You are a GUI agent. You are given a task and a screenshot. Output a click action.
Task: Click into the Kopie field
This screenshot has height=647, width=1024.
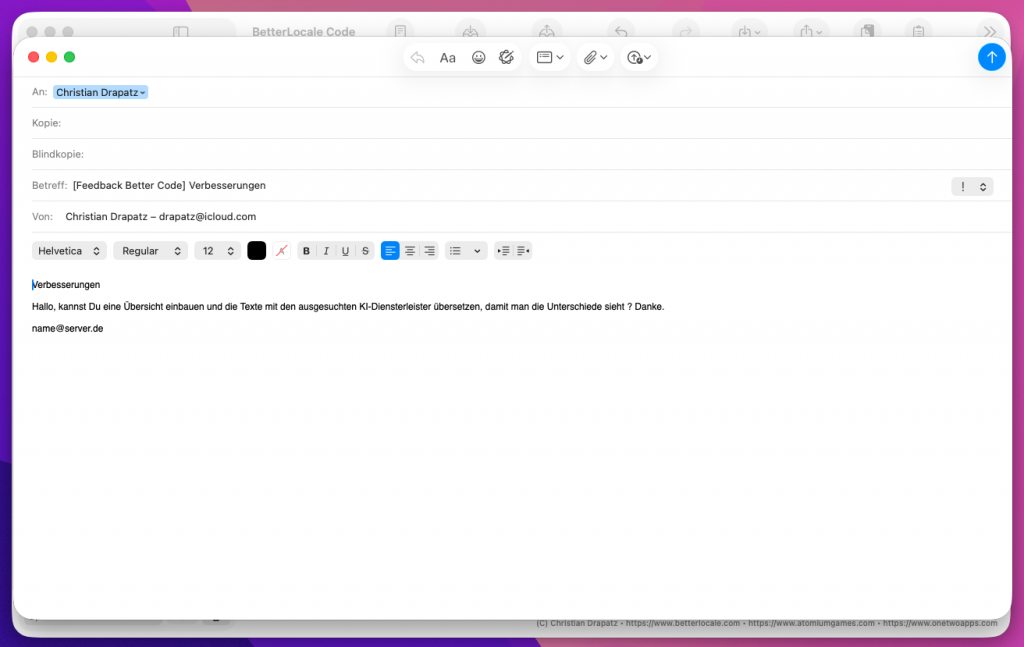[500, 123]
